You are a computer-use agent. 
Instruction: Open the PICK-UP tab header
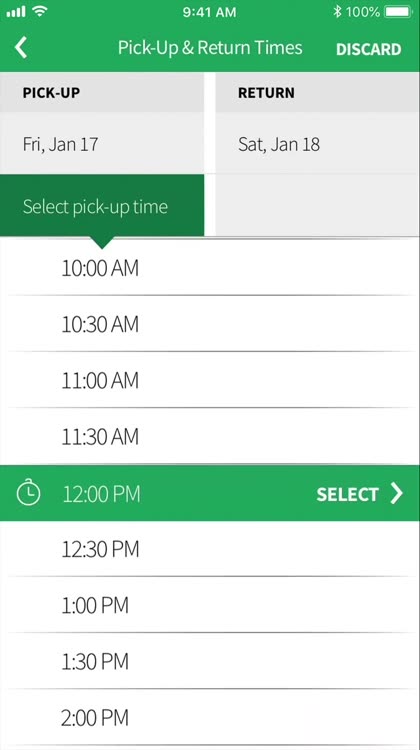[x=102, y=92]
